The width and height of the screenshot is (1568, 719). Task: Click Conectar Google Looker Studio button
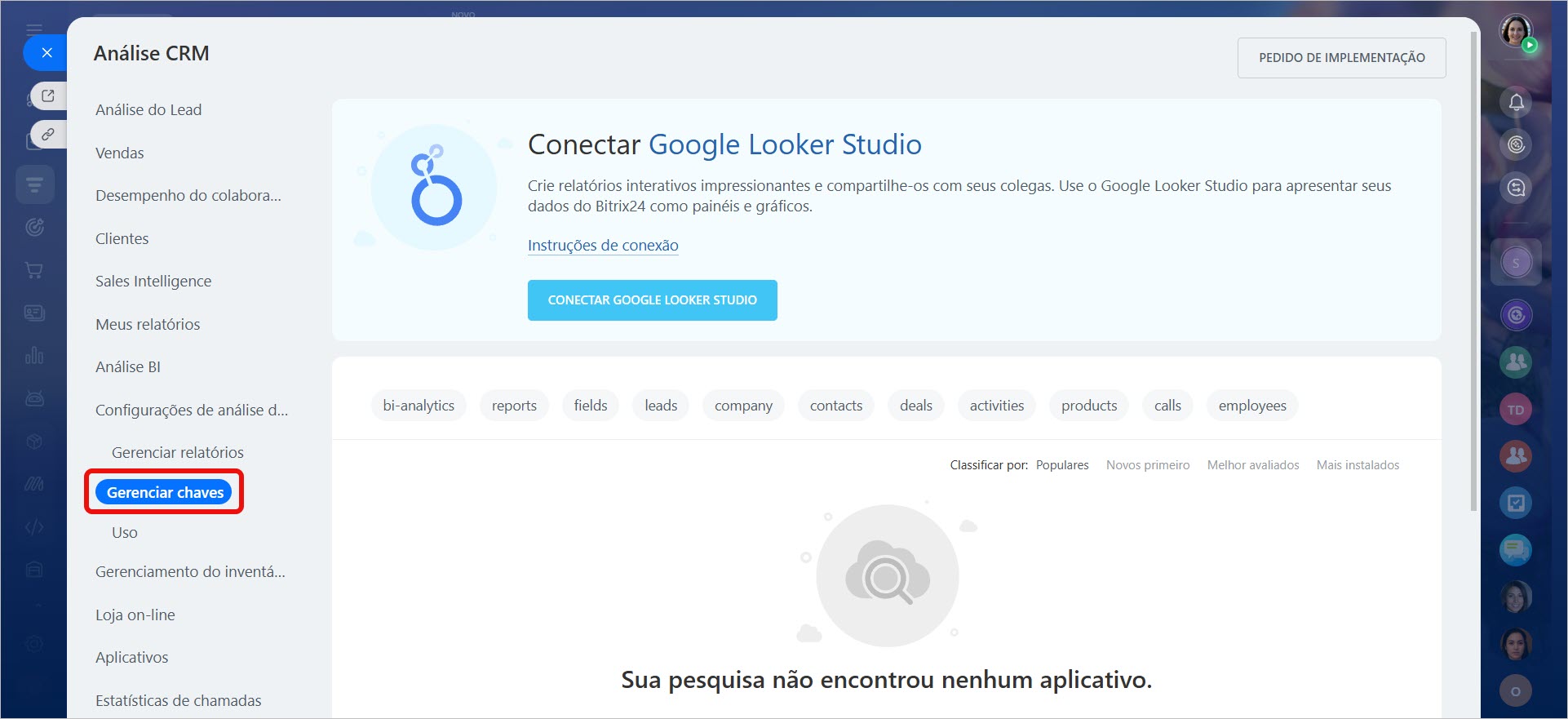coord(652,300)
